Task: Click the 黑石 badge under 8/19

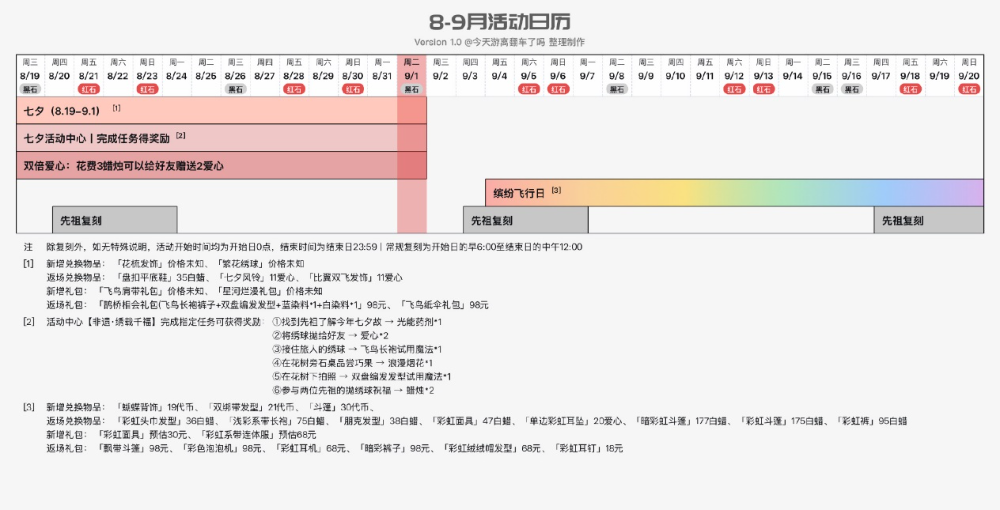Action: pyautogui.click(x=30, y=89)
